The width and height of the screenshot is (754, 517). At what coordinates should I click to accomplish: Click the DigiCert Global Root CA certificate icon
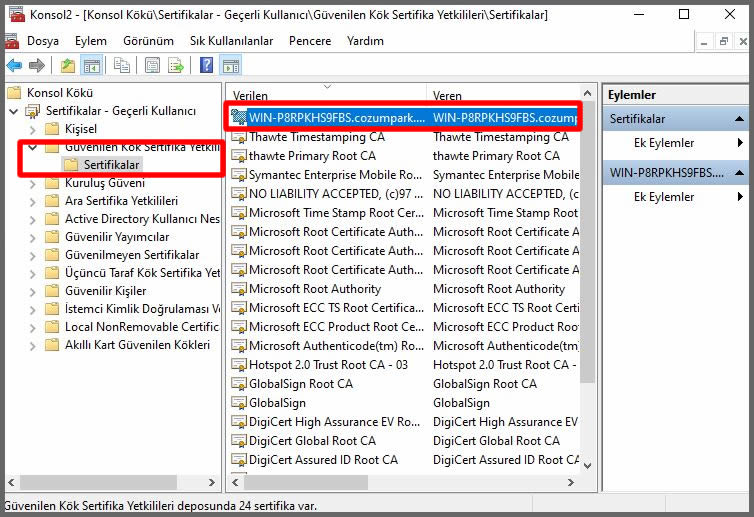pyautogui.click(x=239, y=441)
